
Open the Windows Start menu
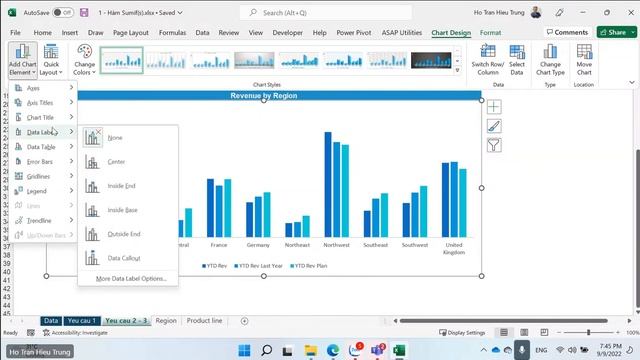tap(244, 350)
